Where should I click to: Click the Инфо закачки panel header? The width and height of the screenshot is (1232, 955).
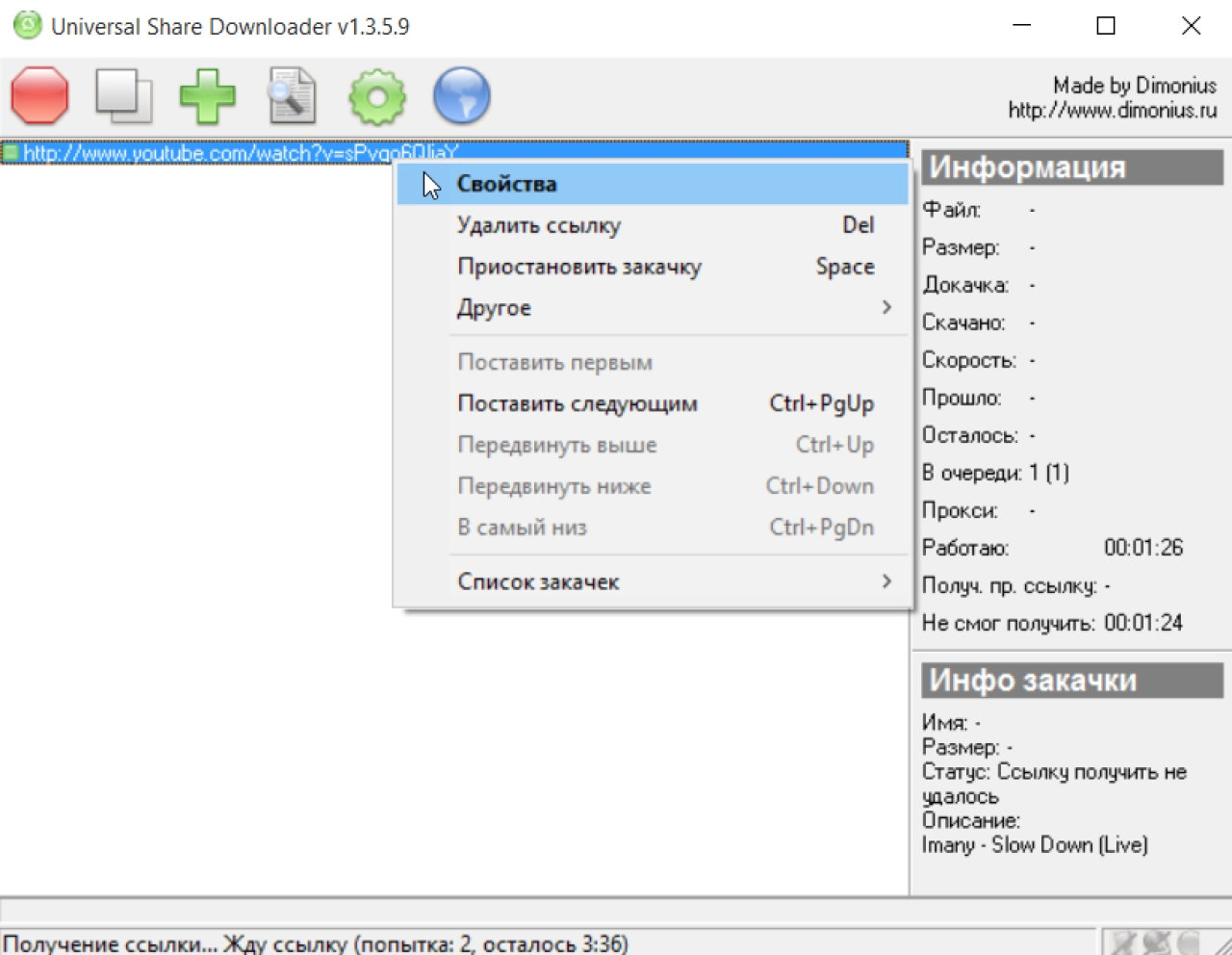1072,681
